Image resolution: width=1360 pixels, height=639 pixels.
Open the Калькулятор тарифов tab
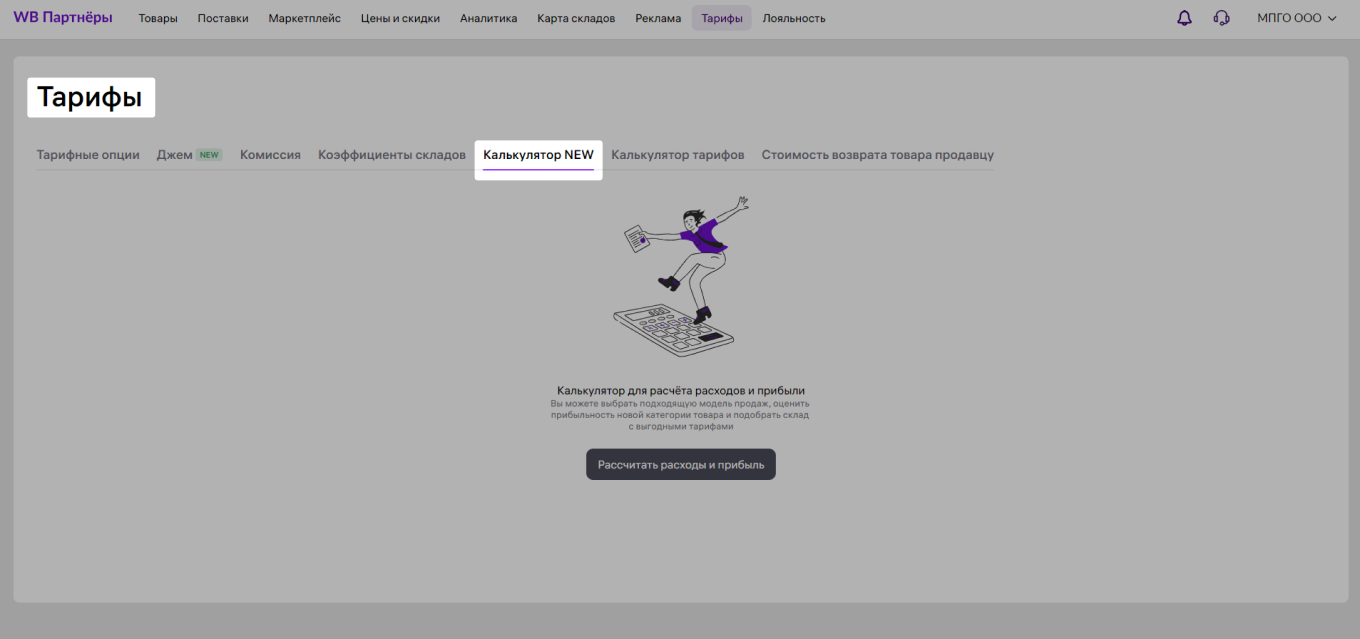pos(678,154)
